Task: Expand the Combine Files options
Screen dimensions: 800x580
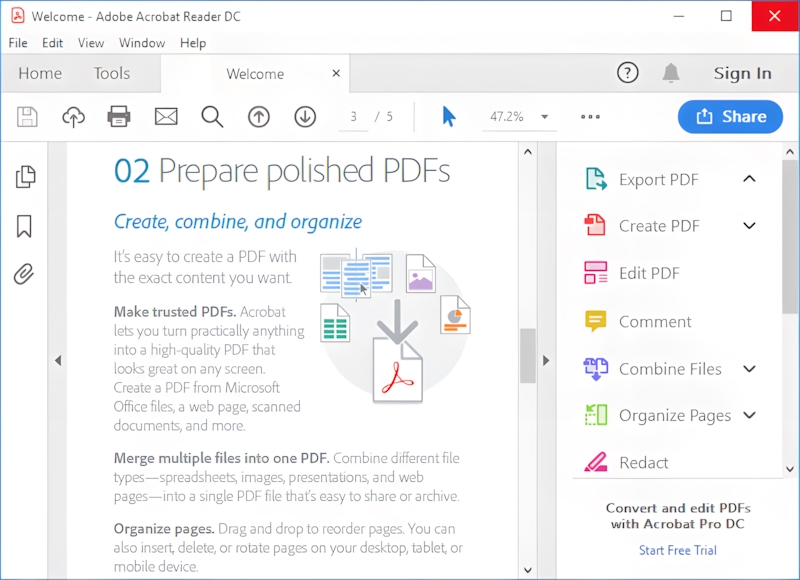Action: coord(749,369)
